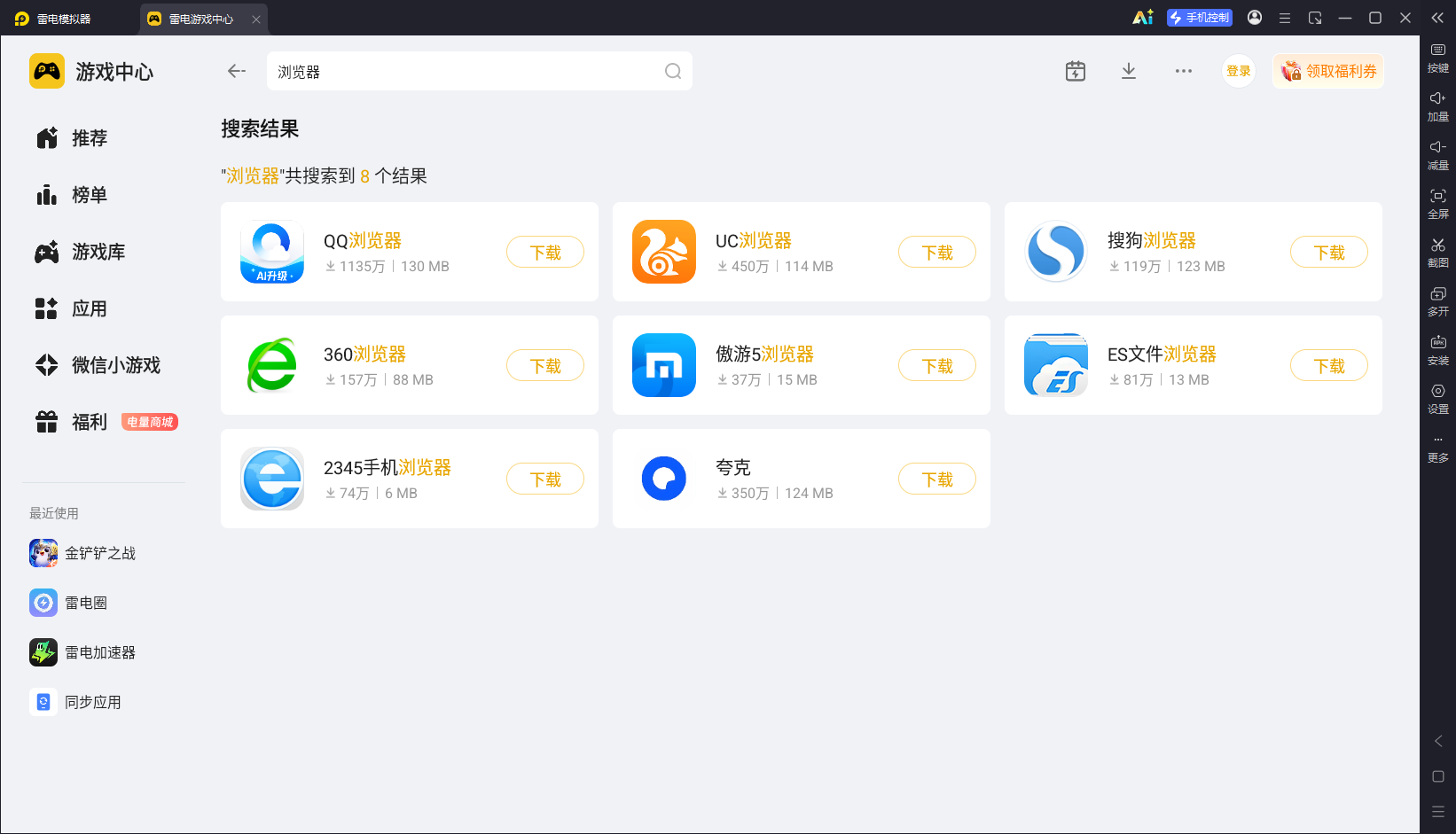
Task: Open recent app 同步应用
Action: 75,702
